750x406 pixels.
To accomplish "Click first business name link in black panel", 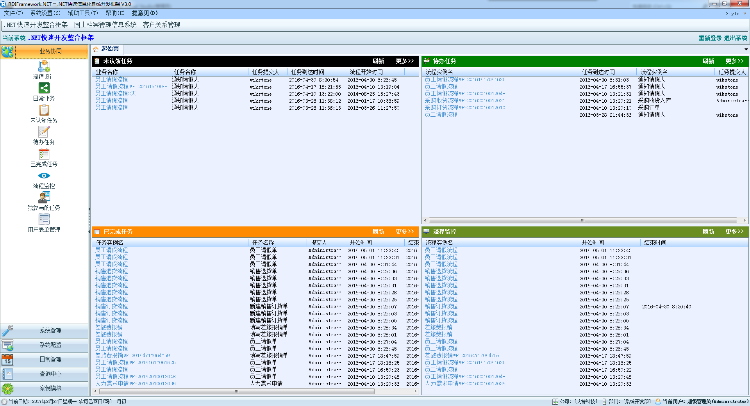I will (111, 80).
